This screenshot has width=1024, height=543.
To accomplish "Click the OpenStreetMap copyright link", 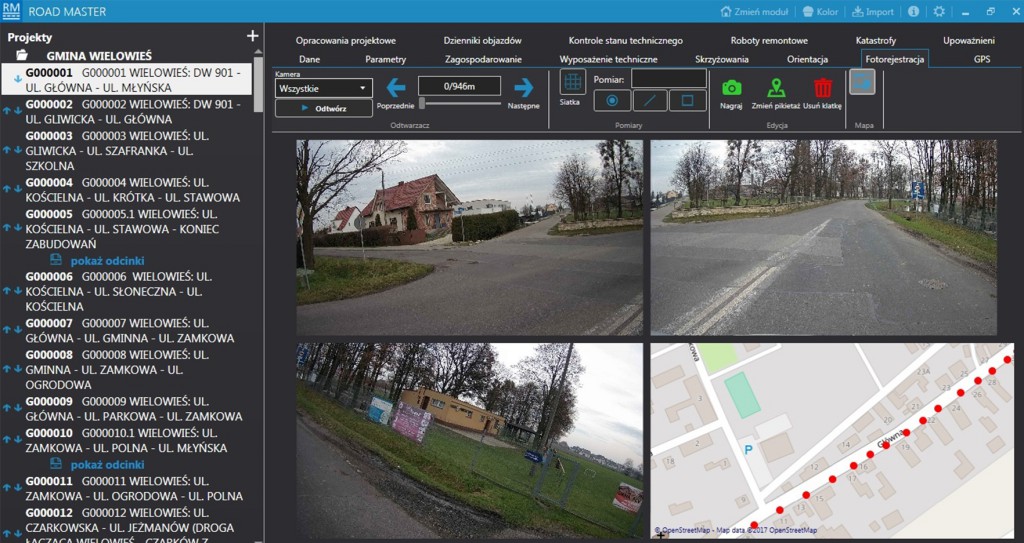I will (x=736, y=531).
